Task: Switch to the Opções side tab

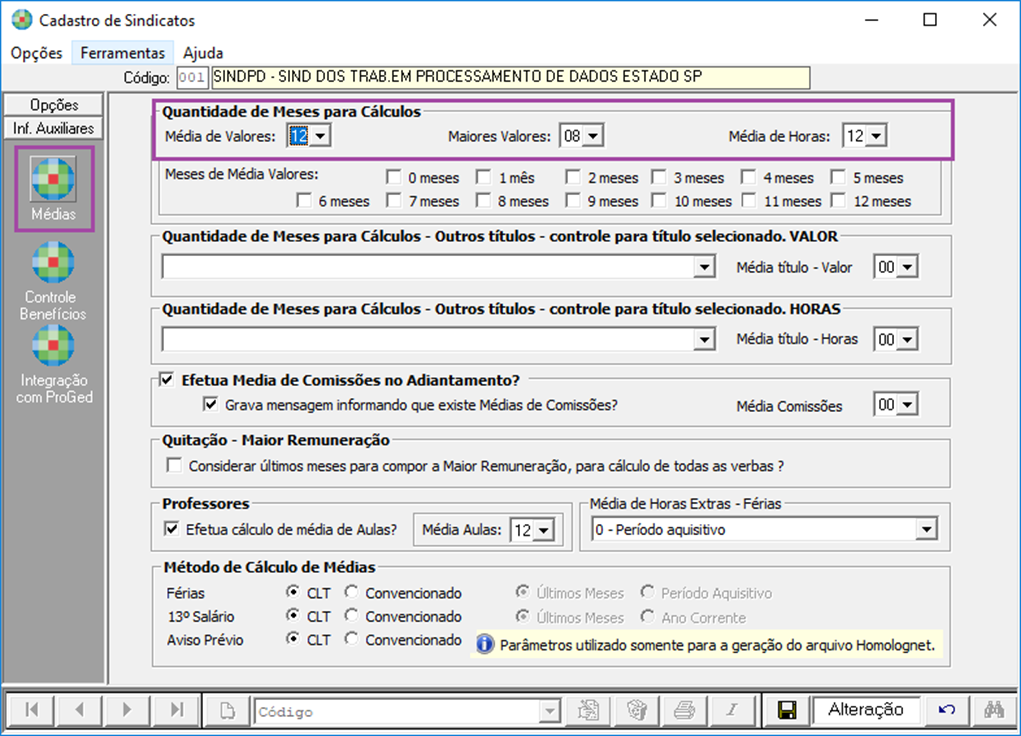Action: coord(53,105)
